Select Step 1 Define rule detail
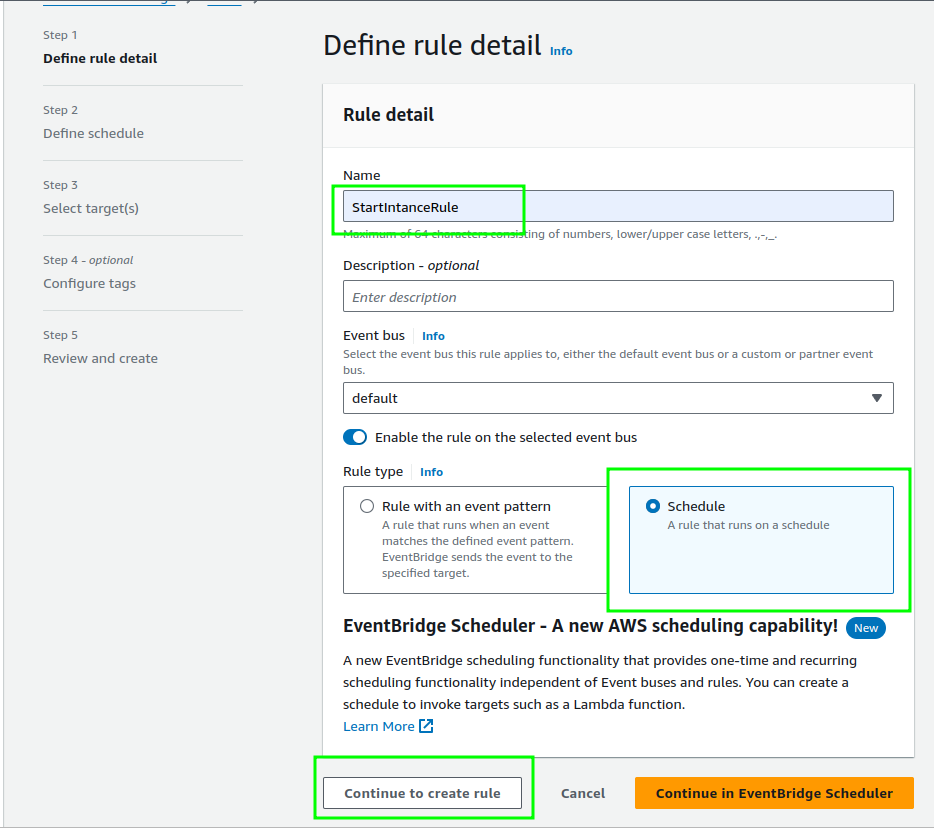 point(100,58)
